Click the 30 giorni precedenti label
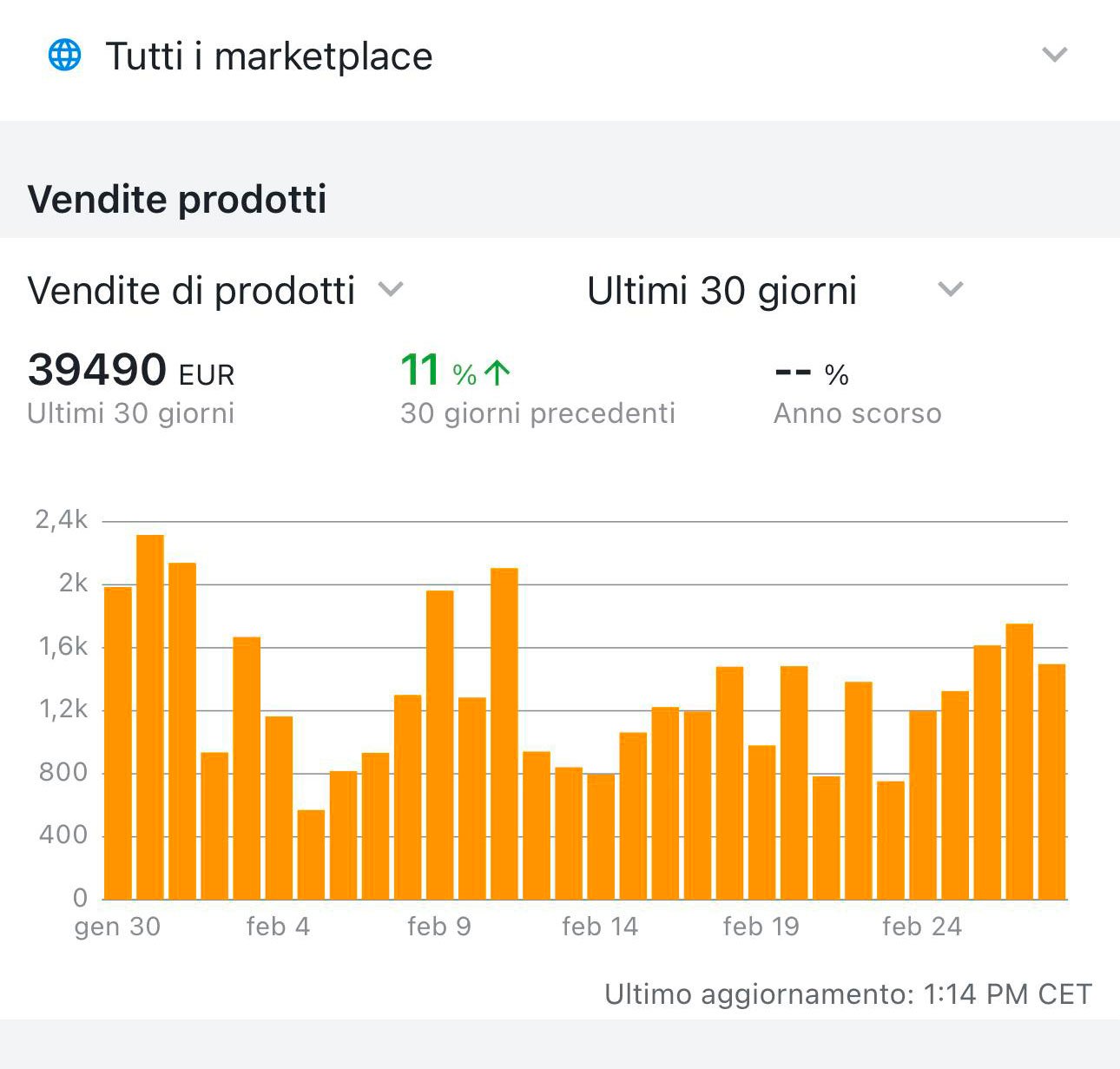 537,413
